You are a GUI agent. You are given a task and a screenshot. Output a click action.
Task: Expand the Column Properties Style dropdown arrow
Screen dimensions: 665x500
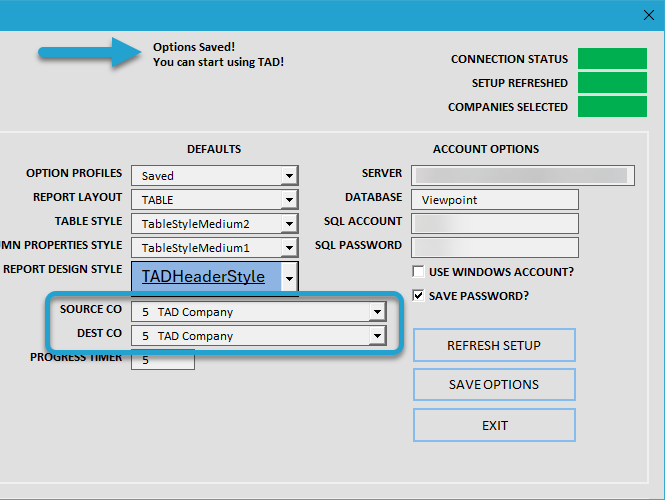[289, 248]
